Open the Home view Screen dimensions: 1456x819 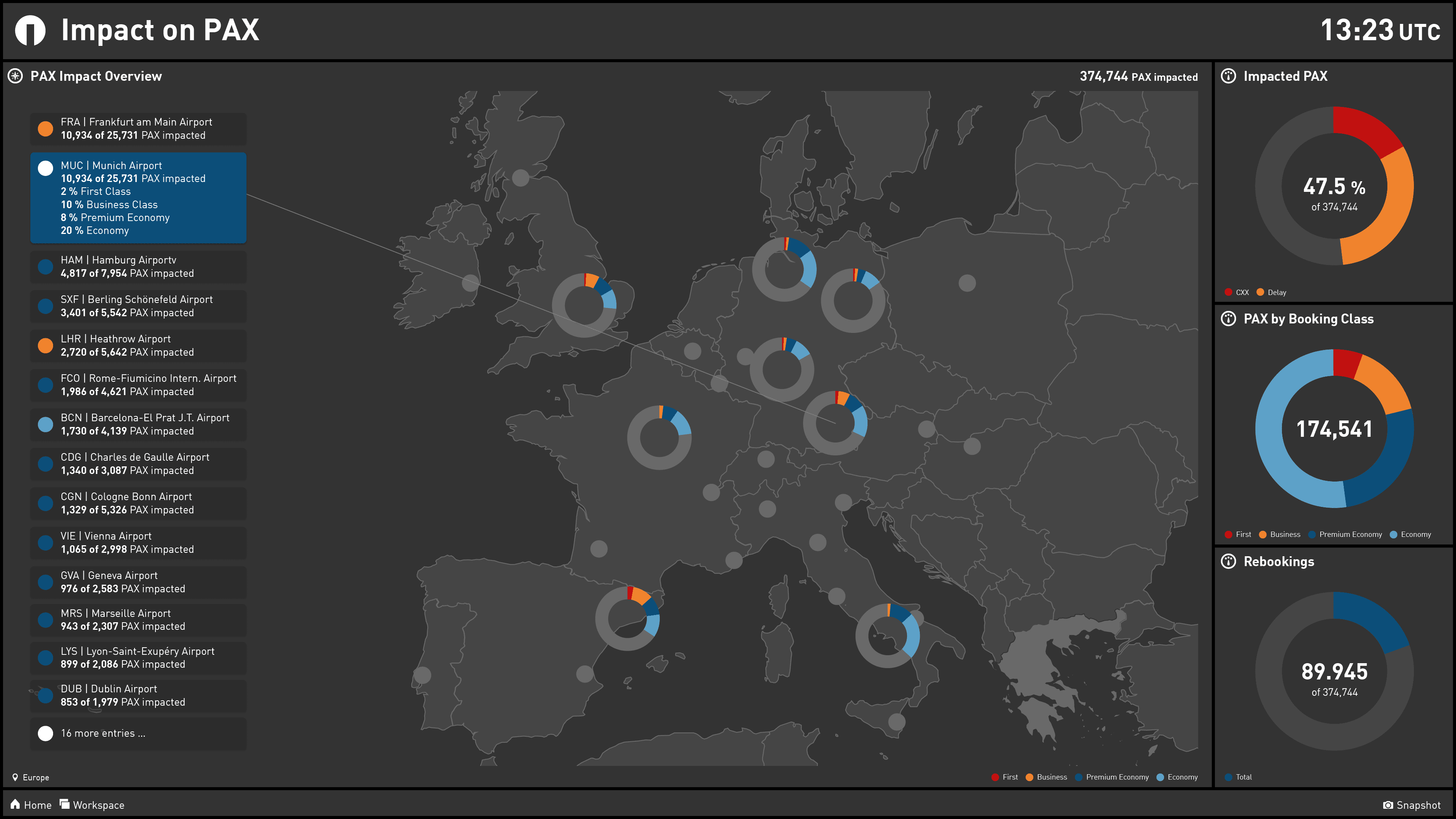[x=31, y=805]
